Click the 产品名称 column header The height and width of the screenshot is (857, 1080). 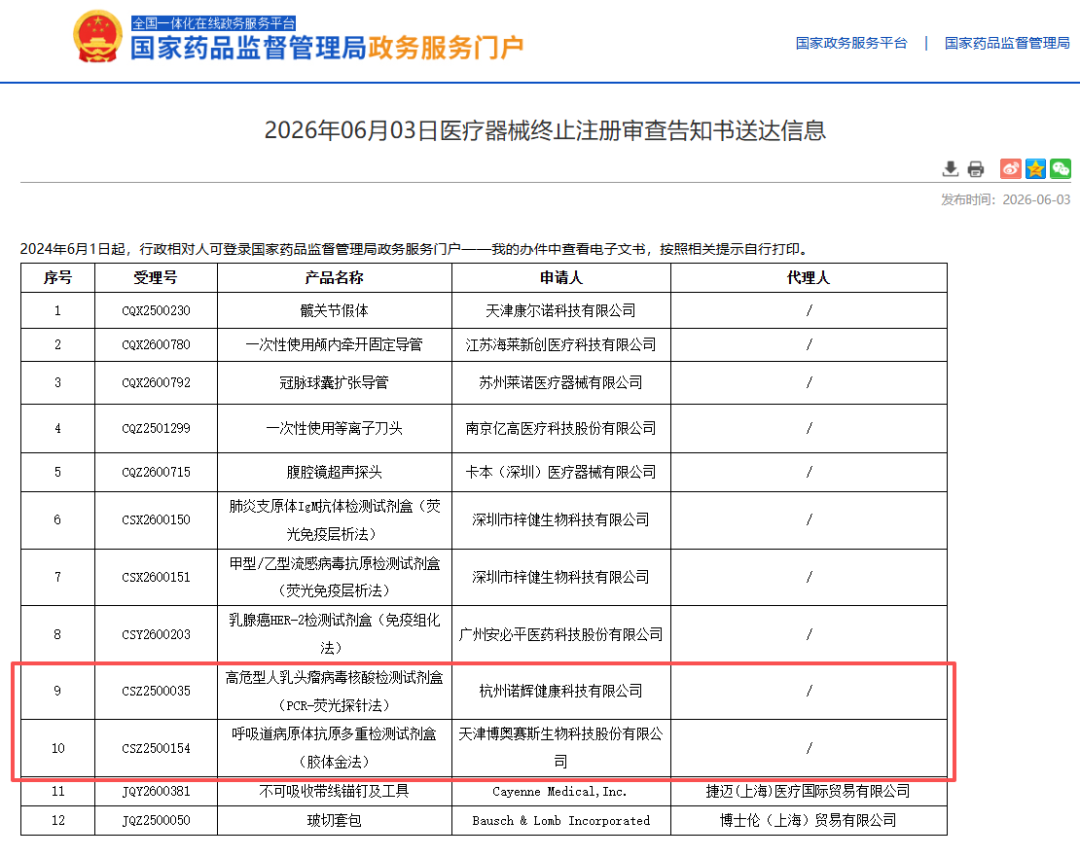point(334,278)
